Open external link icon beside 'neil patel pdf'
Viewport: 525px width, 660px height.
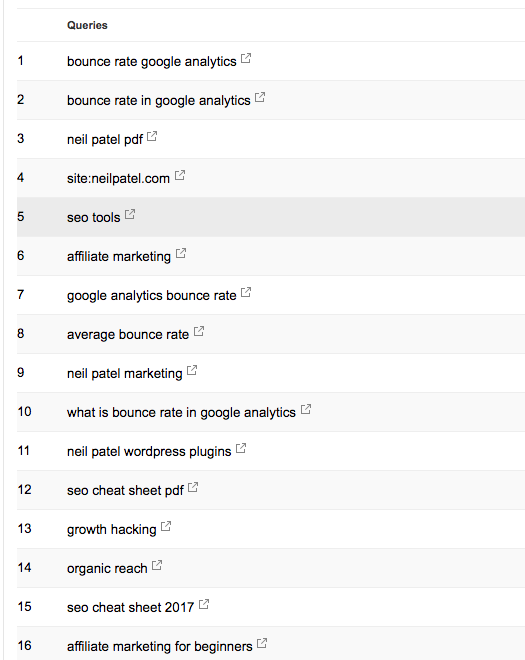tap(152, 136)
